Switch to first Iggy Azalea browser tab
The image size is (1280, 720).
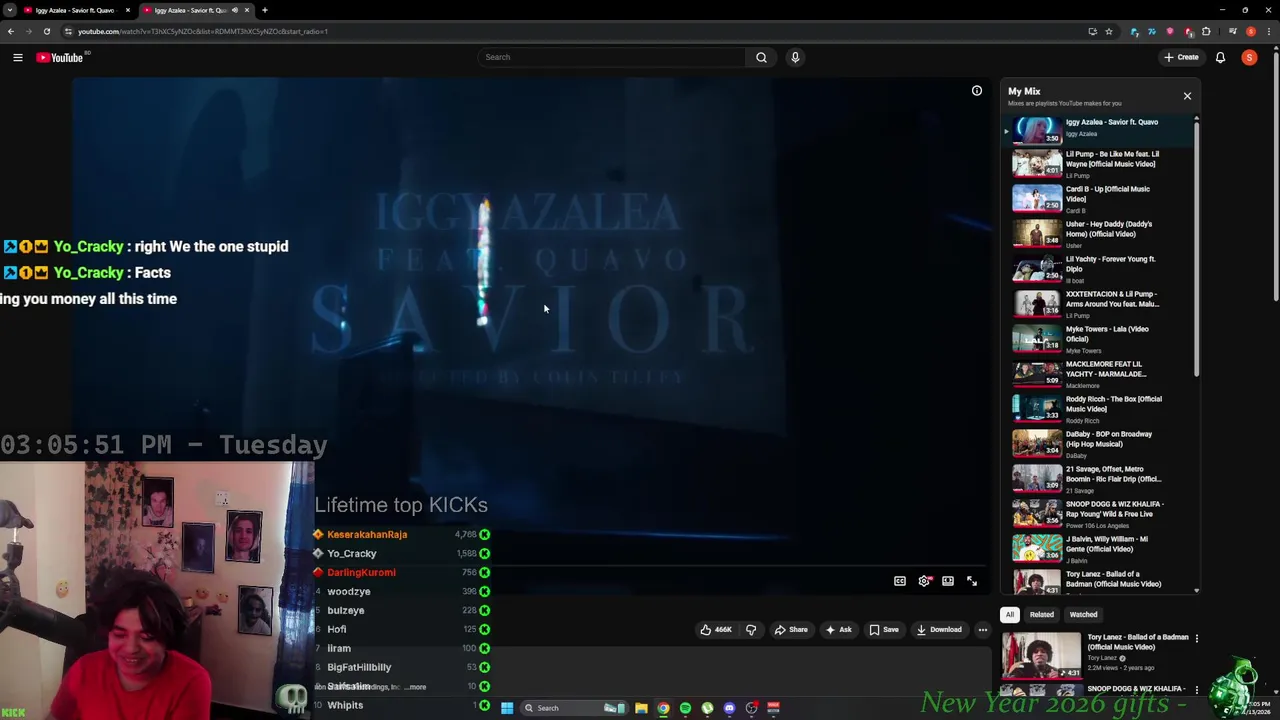coord(75,10)
